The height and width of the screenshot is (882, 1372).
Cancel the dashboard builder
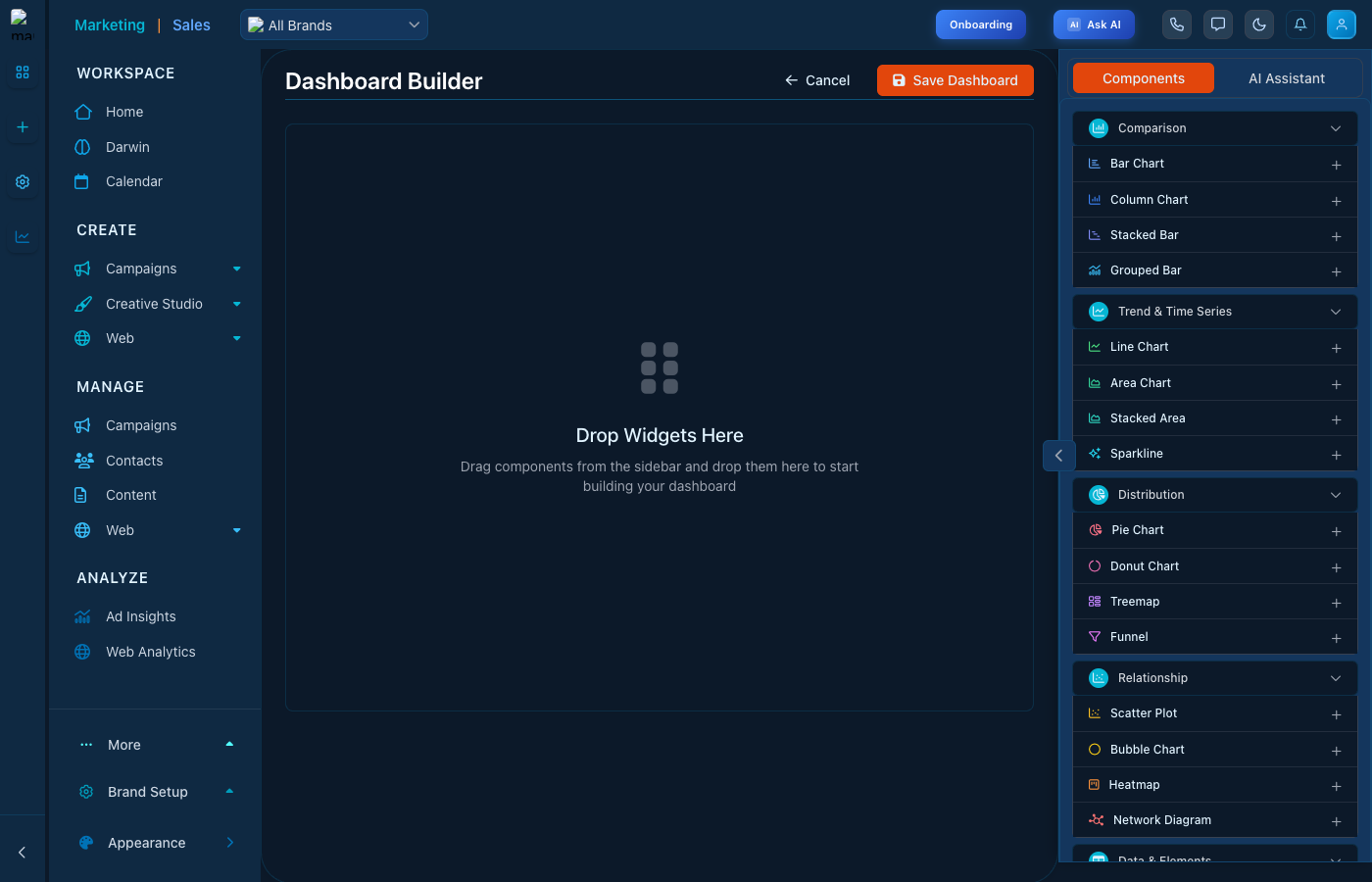click(x=817, y=80)
